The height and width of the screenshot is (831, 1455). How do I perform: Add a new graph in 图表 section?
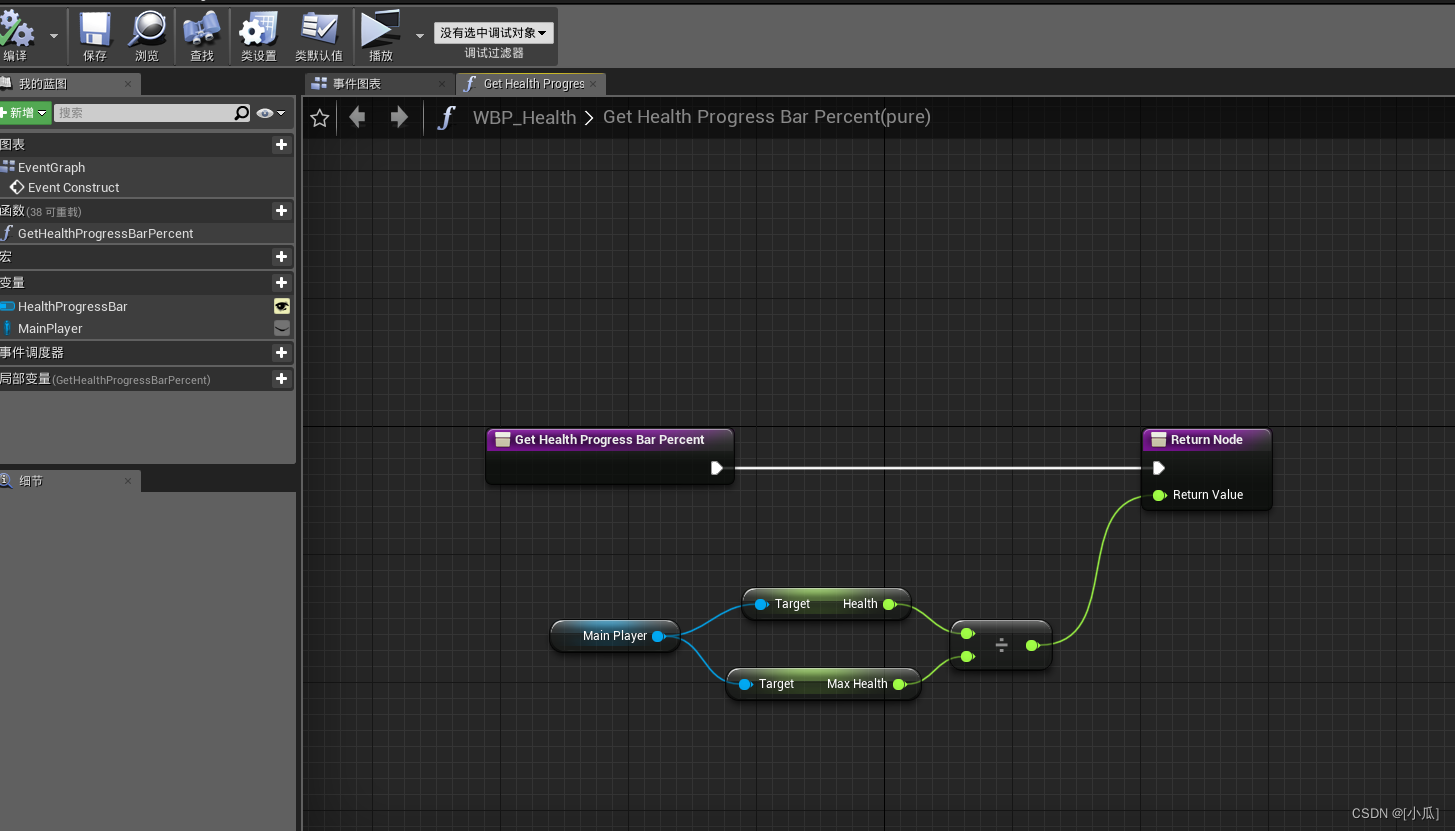click(281, 145)
